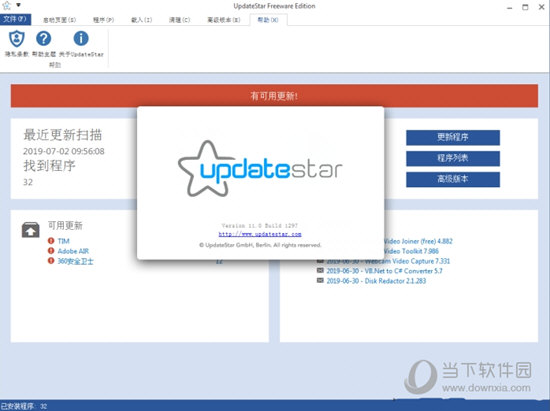Close the UpdateStar window
Image resolution: width=550 pixels, height=411 pixels.
(541, 7)
